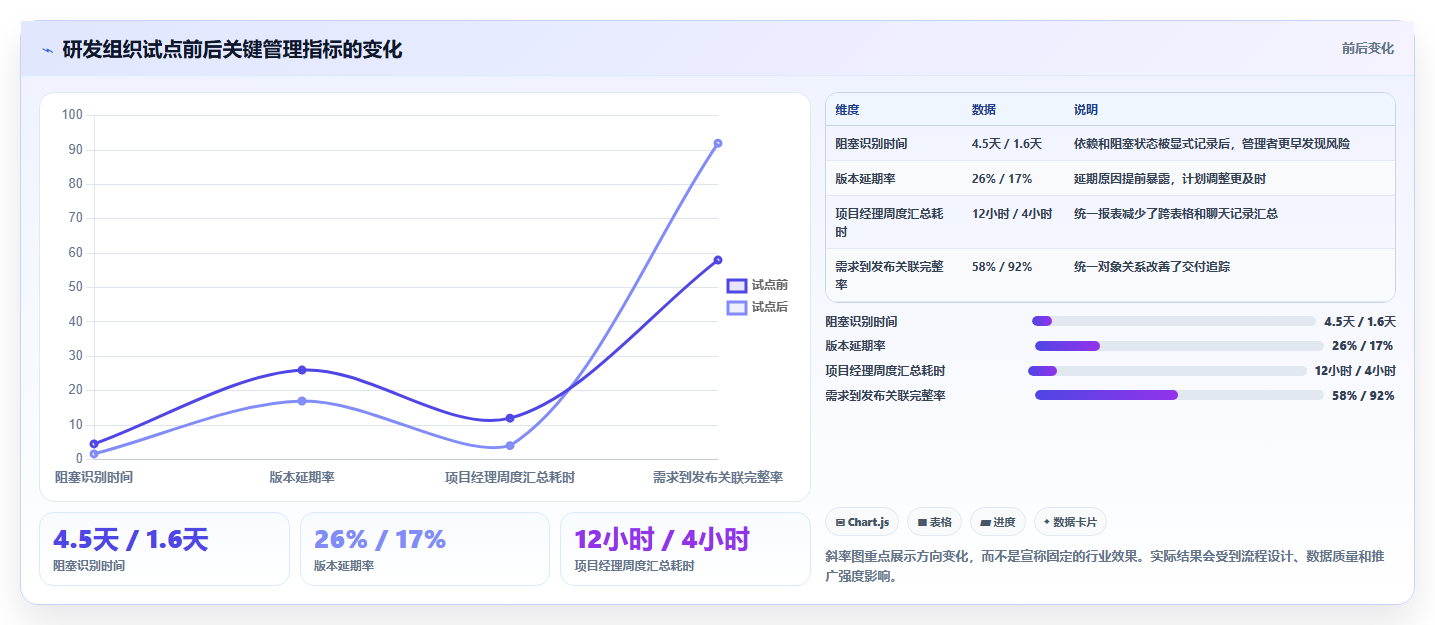The image size is (1435, 625).
Task: Click progress value 58% / 92%
Action: click(x=1363, y=396)
